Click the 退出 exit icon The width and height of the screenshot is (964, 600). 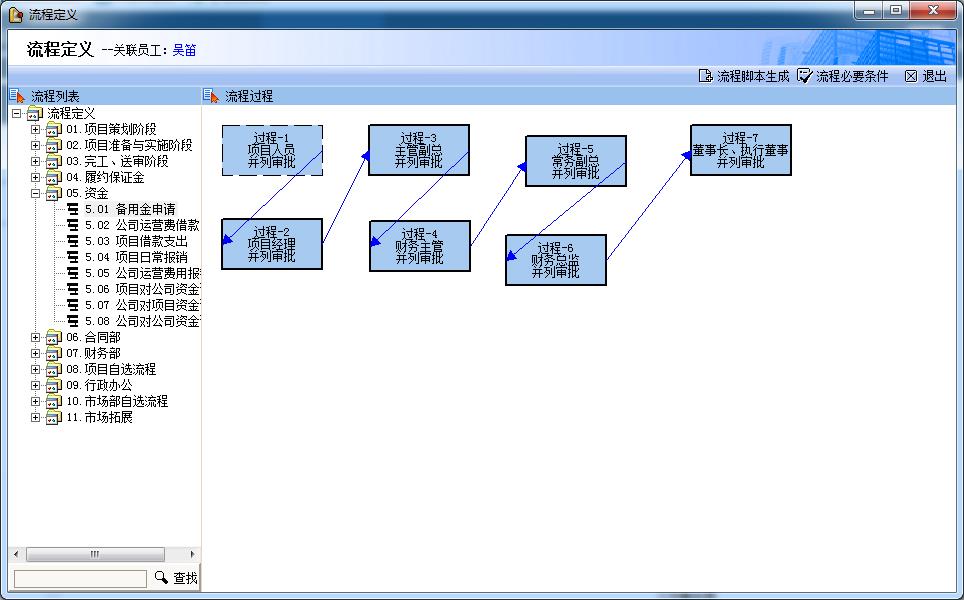coord(911,76)
